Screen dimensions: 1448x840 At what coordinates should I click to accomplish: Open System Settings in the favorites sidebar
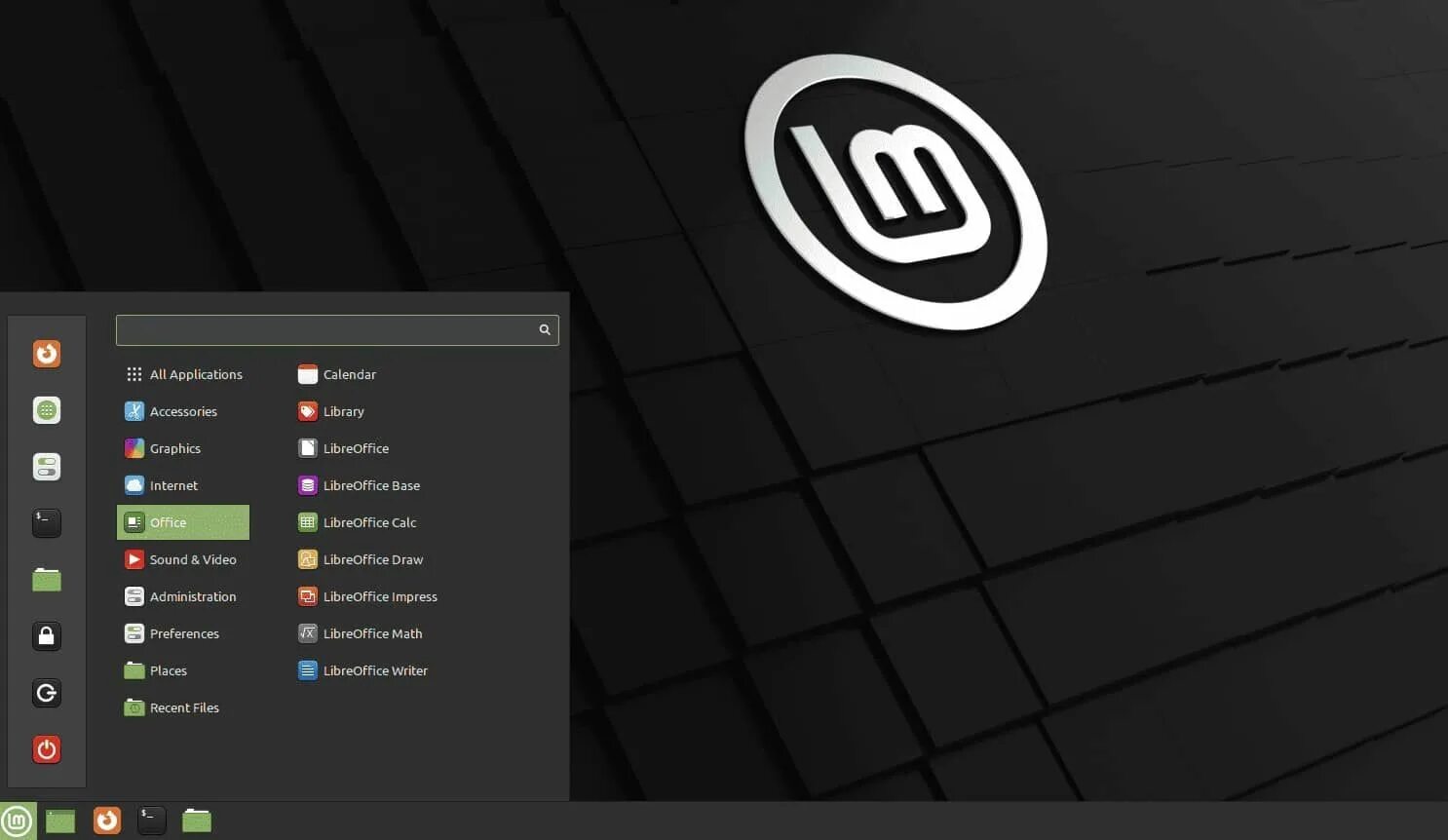[x=47, y=467]
